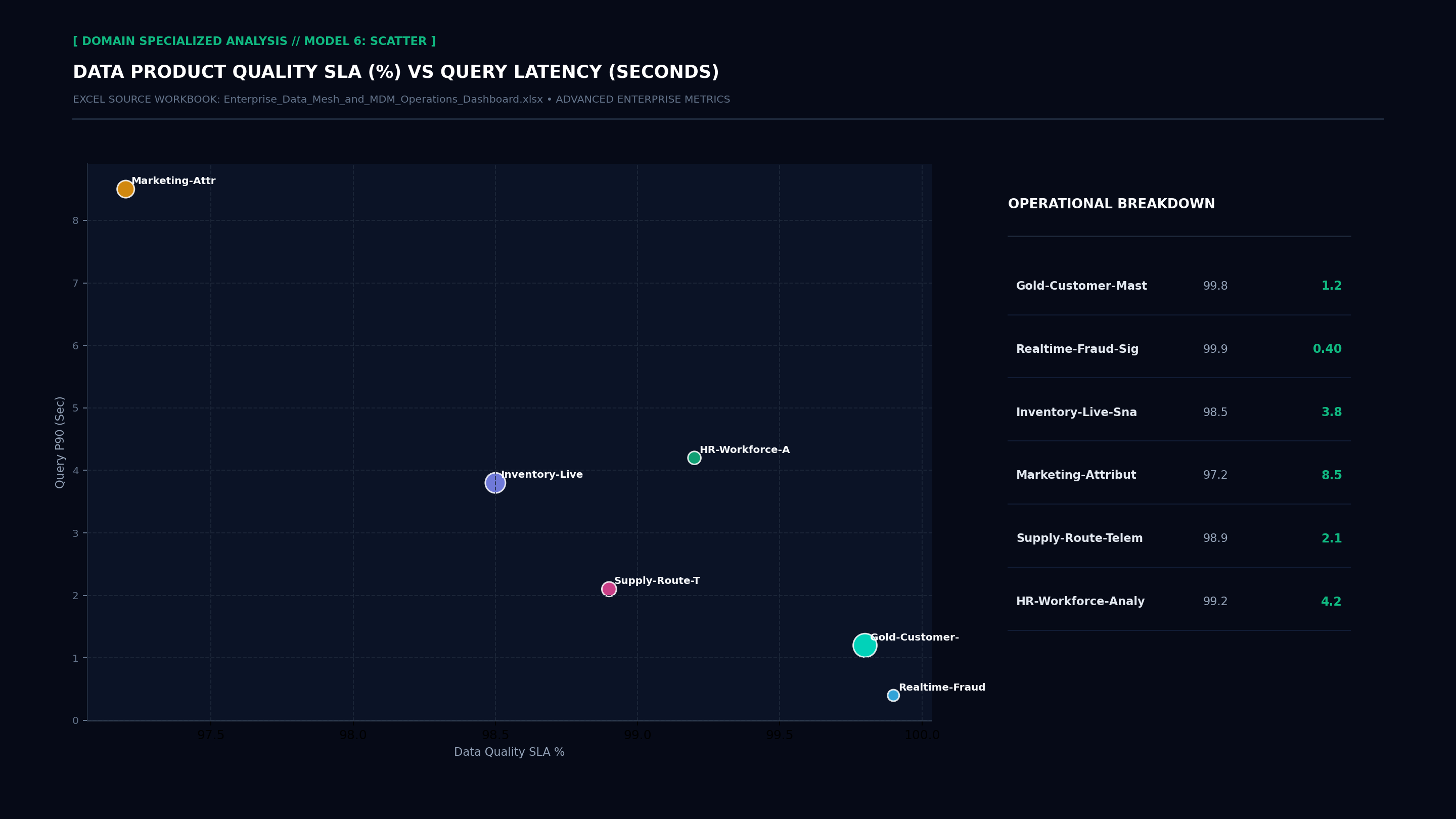Viewport: 1456px width, 819px height.
Task: Click the 4.2 latency value
Action: 1331,602
